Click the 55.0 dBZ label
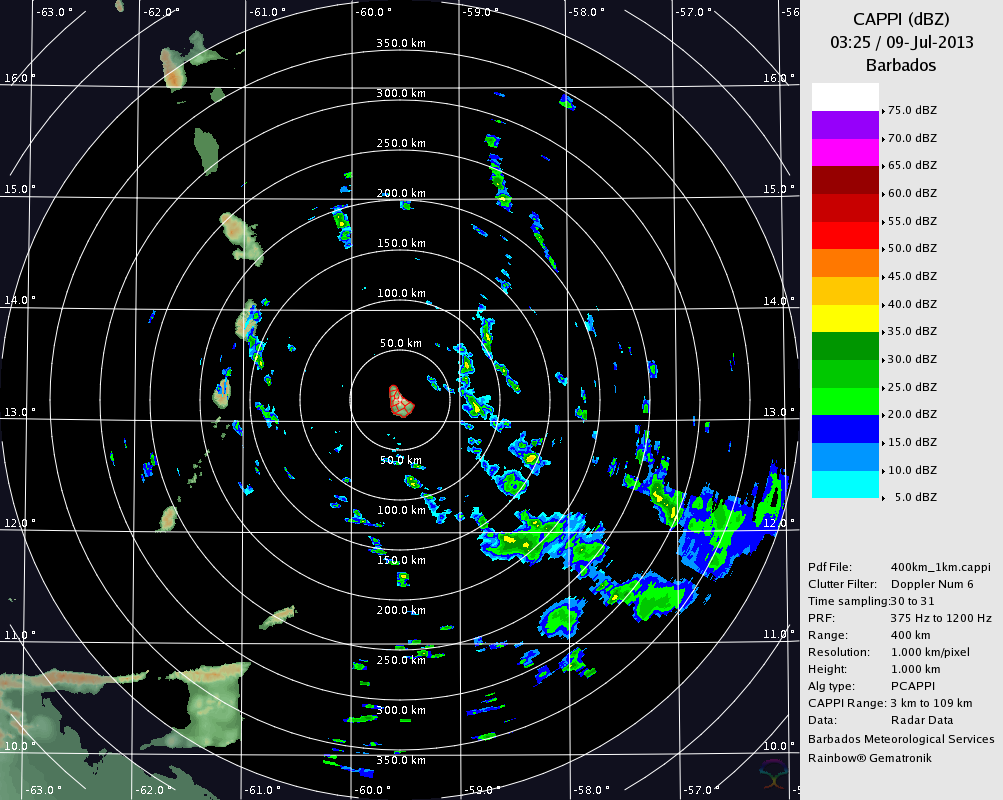Image resolution: width=1003 pixels, height=800 pixels. pyautogui.click(x=912, y=221)
